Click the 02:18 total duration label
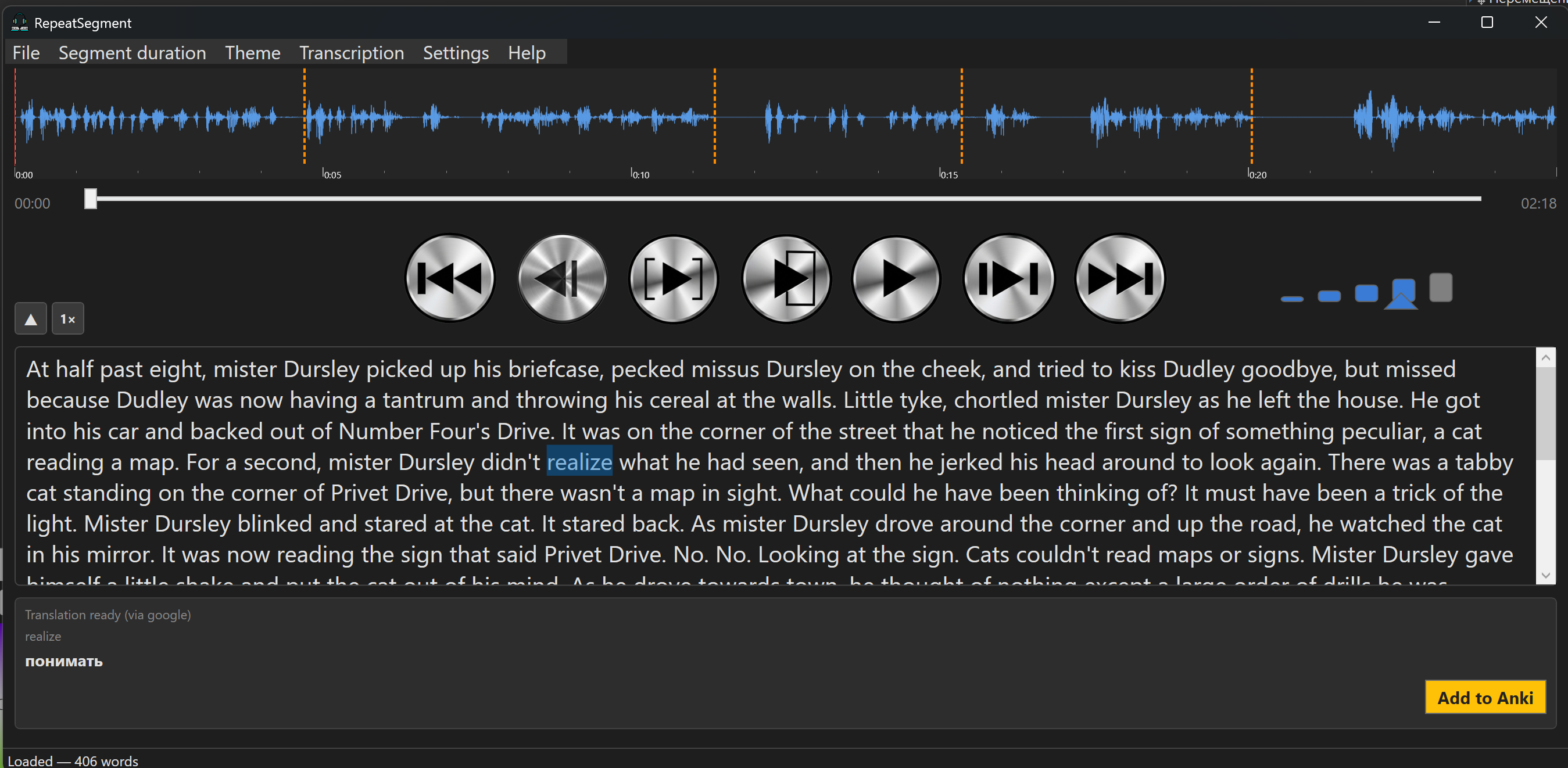1568x768 pixels. click(1538, 203)
